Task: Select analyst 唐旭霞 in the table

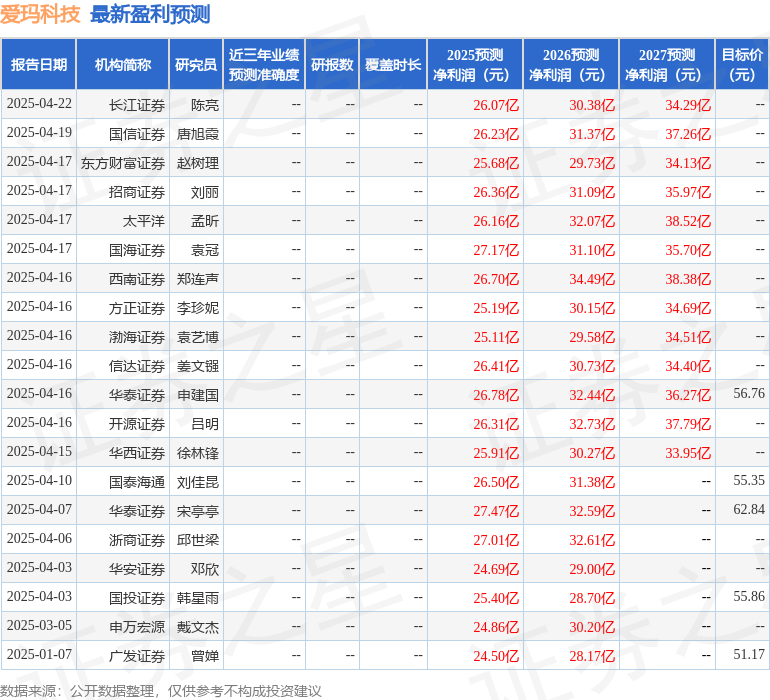Action: click(198, 133)
